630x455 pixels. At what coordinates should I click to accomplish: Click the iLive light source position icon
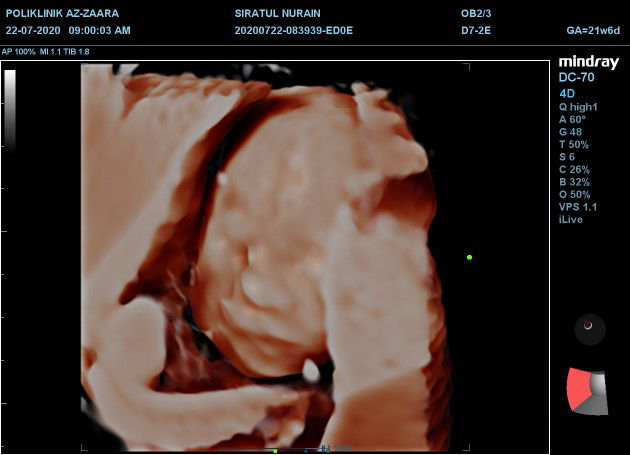(x=589, y=329)
